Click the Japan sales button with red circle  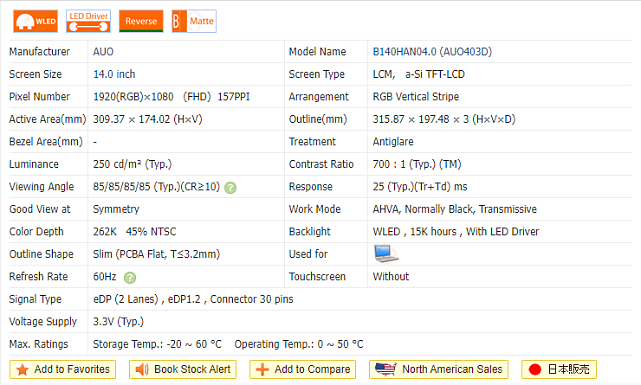point(559,369)
